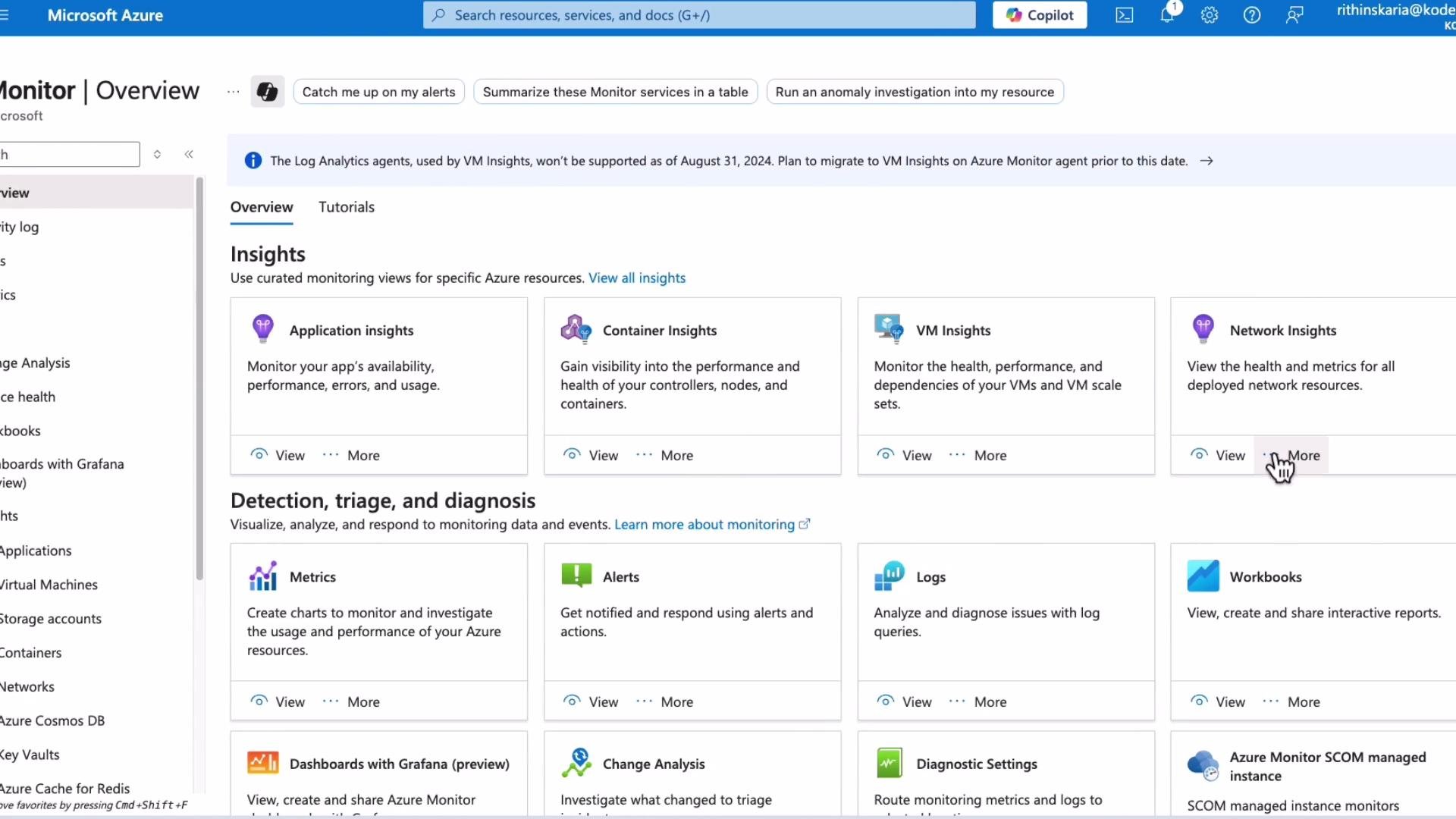The height and width of the screenshot is (819, 1456).
Task: Select Networks in left menu
Action: 96,686
